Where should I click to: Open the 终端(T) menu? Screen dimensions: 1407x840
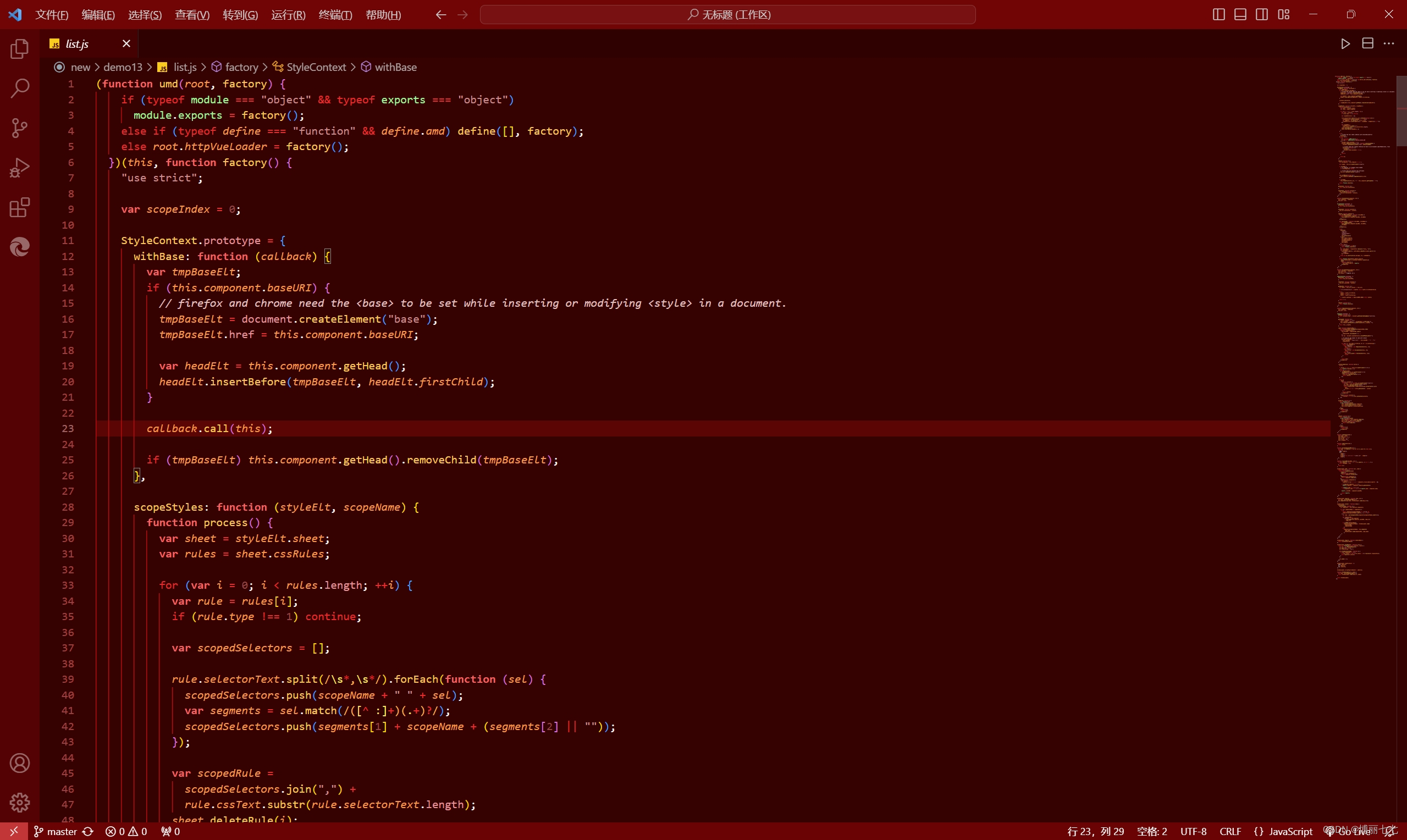click(x=335, y=15)
